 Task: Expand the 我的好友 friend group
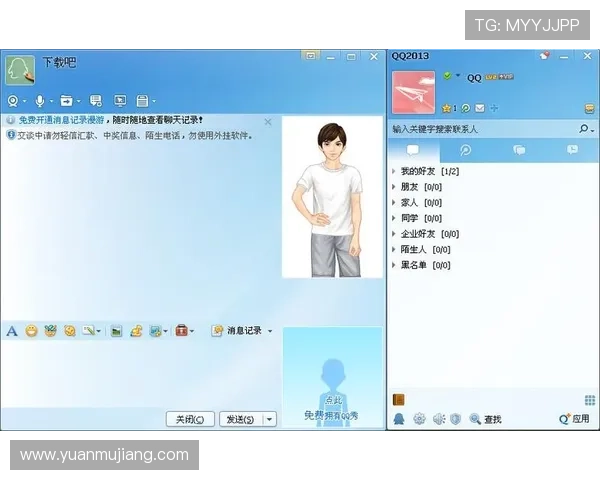click(x=419, y=171)
